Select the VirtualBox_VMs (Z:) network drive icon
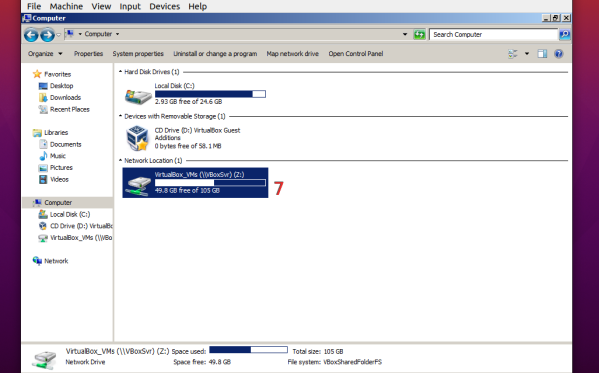The width and height of the screenshot is (599, 373). point(138,186)
